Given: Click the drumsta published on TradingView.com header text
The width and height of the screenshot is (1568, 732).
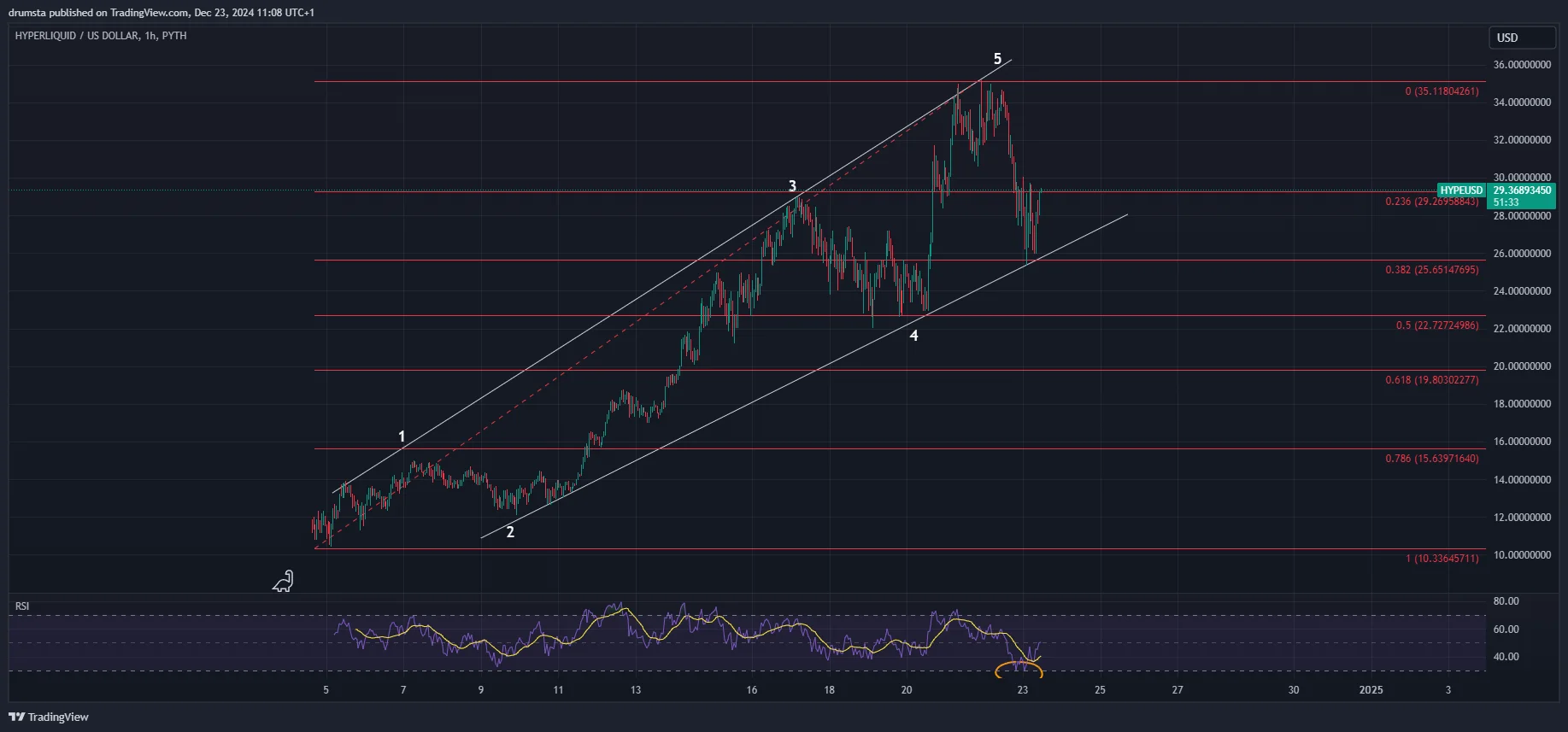Looking at the screenshot, I should click(x=161, y=13).
